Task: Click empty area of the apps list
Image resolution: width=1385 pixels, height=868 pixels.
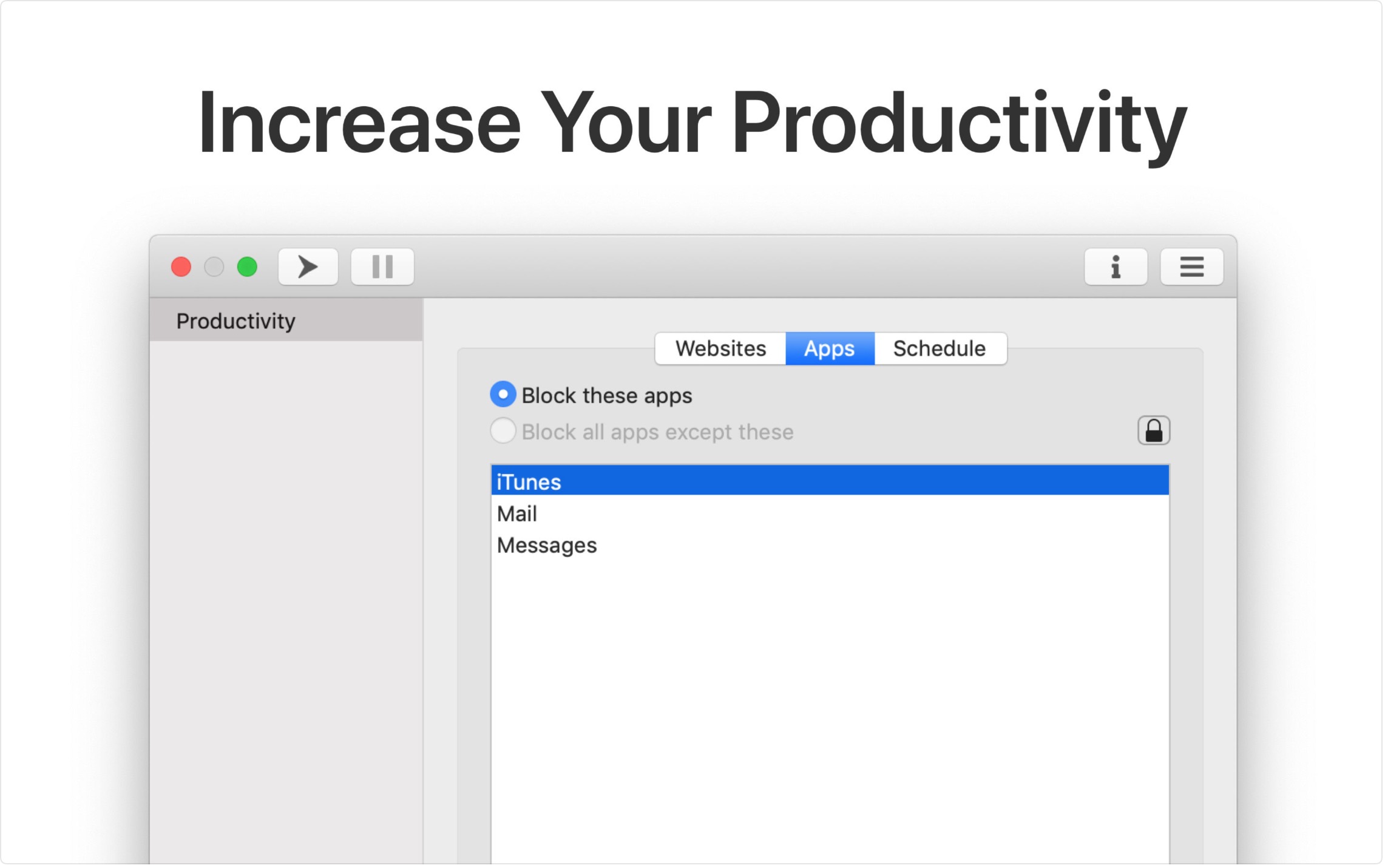Action: coord(830,698)
